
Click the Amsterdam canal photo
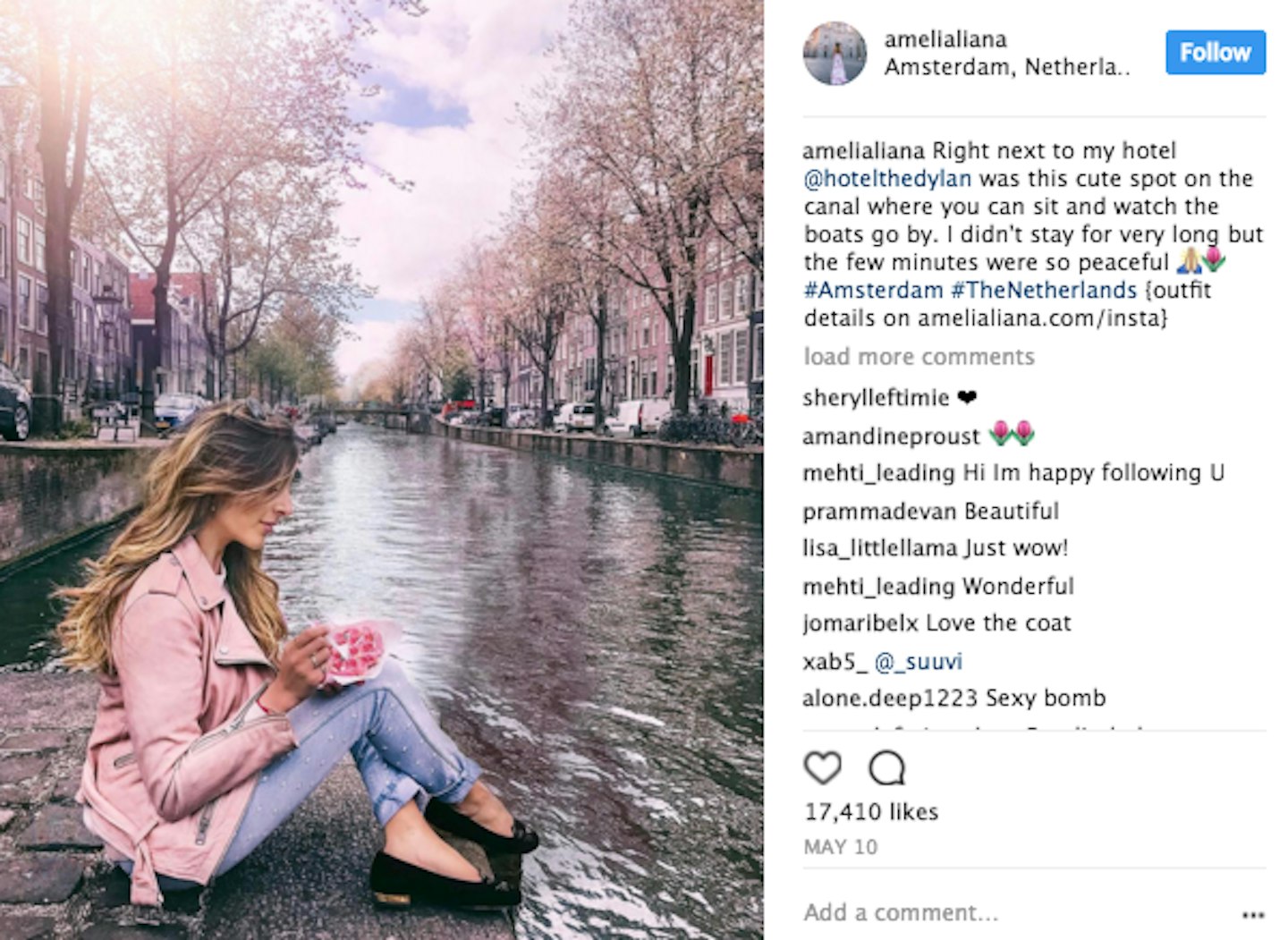pos(382,470)
